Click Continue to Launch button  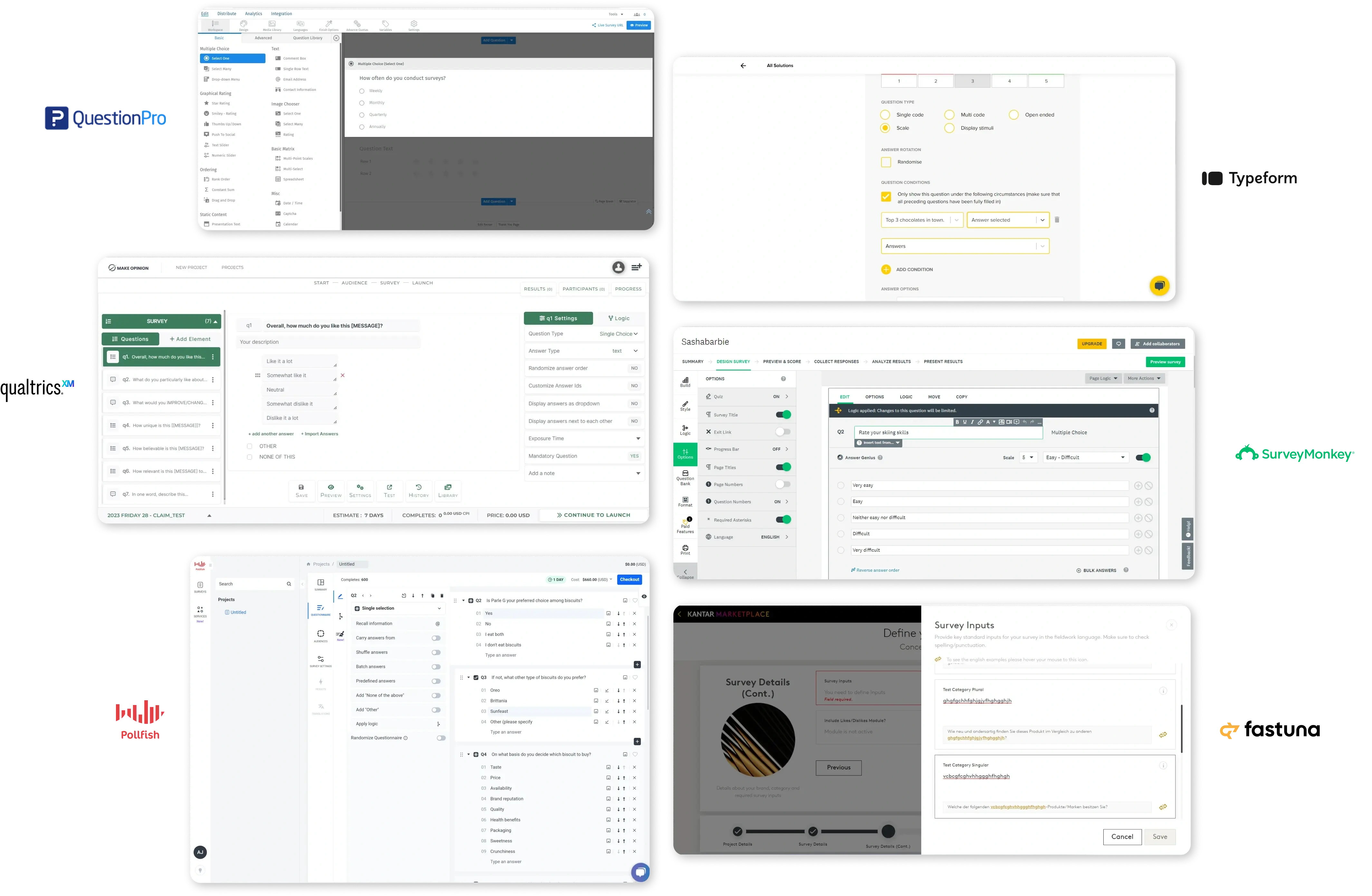(x=593, y=515)
